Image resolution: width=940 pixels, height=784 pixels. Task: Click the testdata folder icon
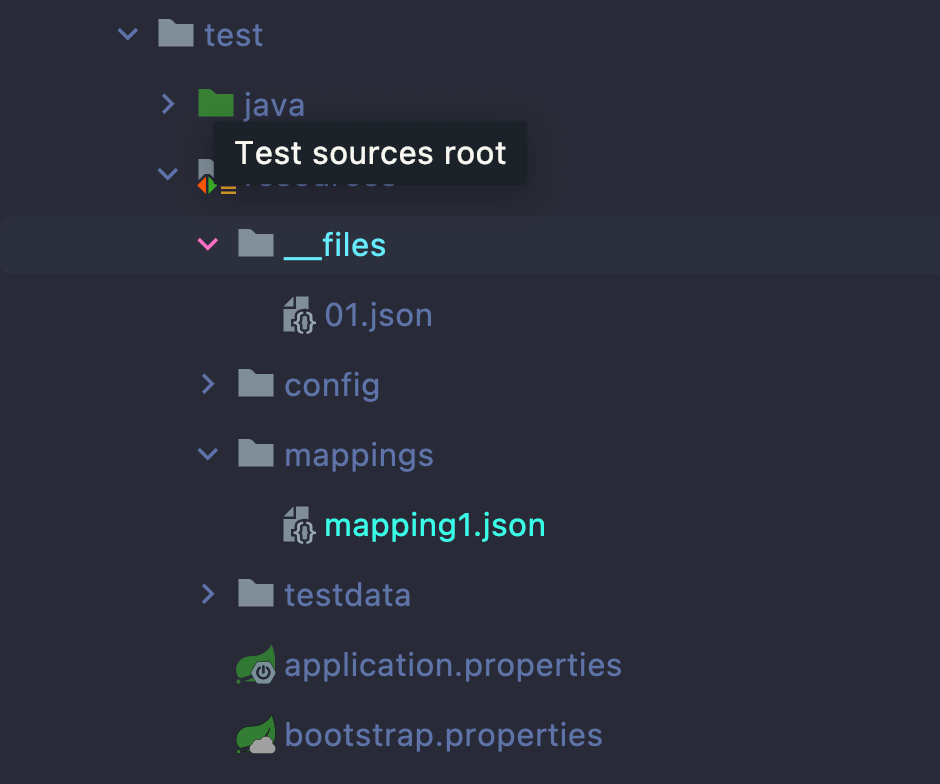click(256, 595)
